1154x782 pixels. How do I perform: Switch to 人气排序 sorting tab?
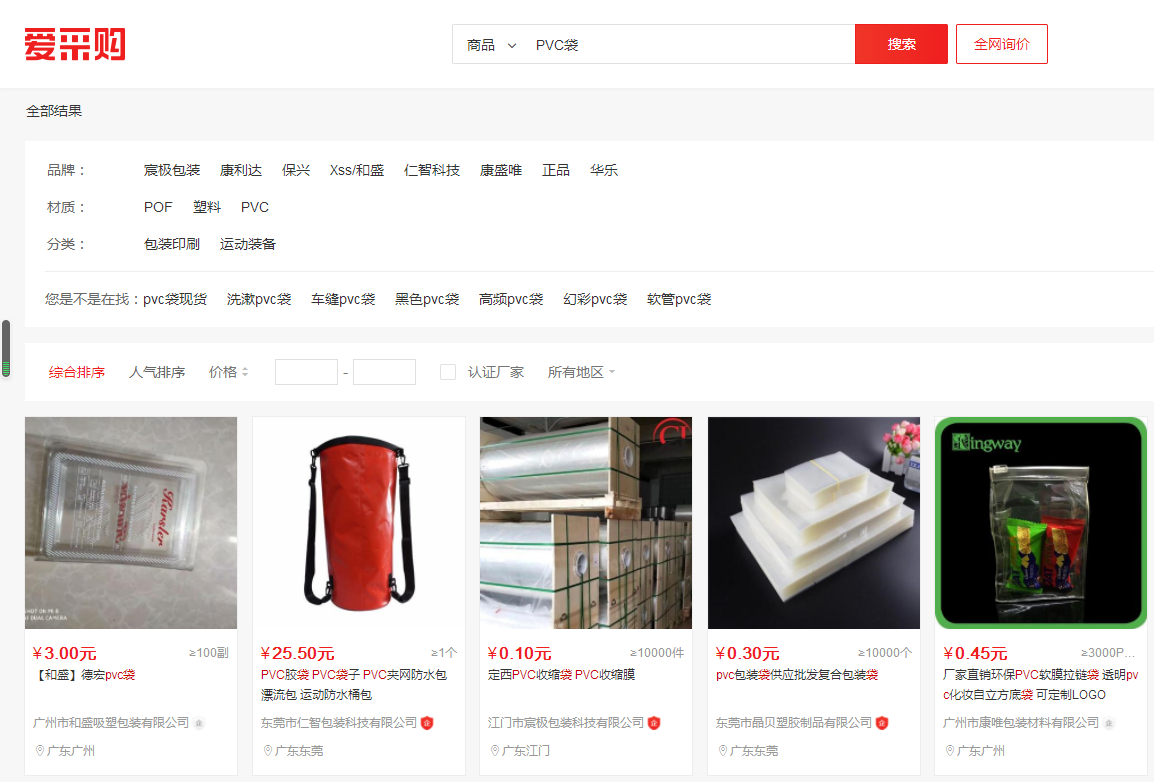(157, 372)
